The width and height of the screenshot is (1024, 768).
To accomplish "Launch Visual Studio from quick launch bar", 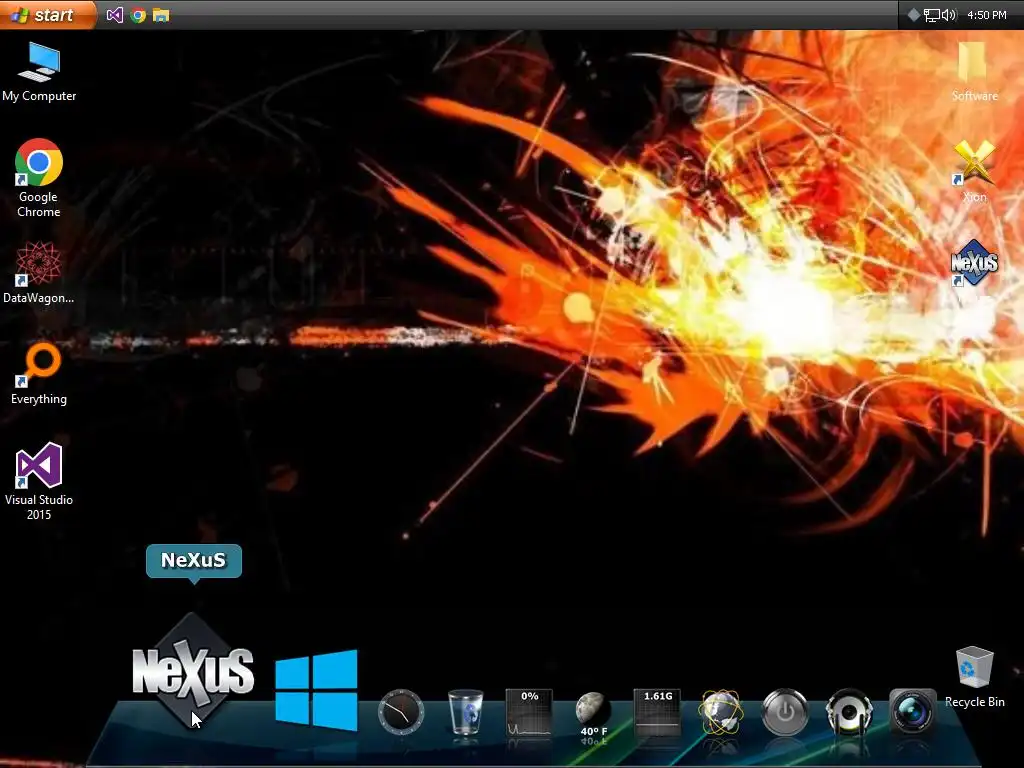I will pyautogui.click(x=115, y=14).
